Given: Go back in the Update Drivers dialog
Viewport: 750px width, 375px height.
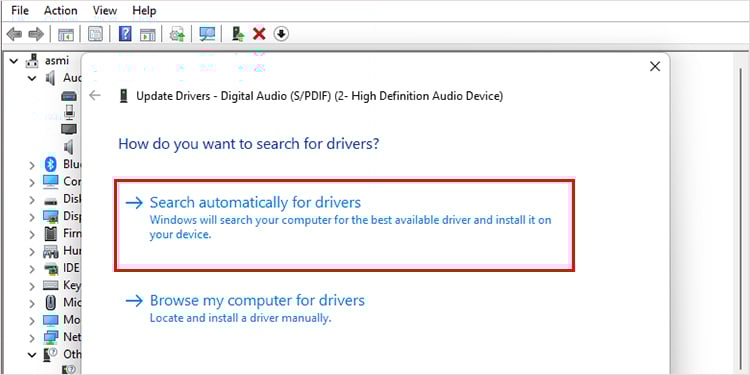Looking at the screenshot, I should (95, 96).
